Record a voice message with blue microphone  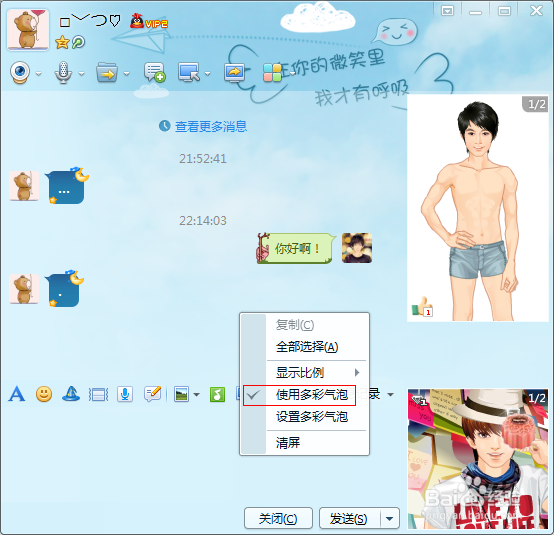pyautogui.click(x=125, y=394)
